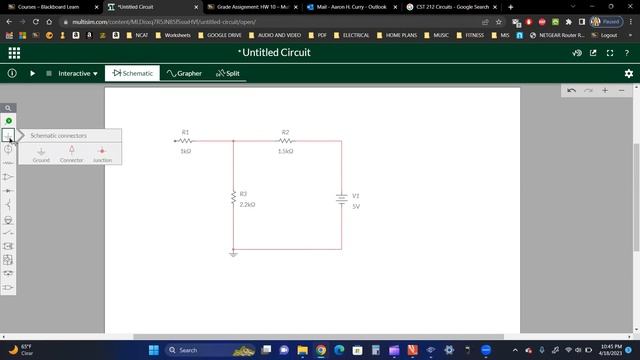Click the Paused profile button
Viewport: 640px width, 360px height.
[606, 22]
